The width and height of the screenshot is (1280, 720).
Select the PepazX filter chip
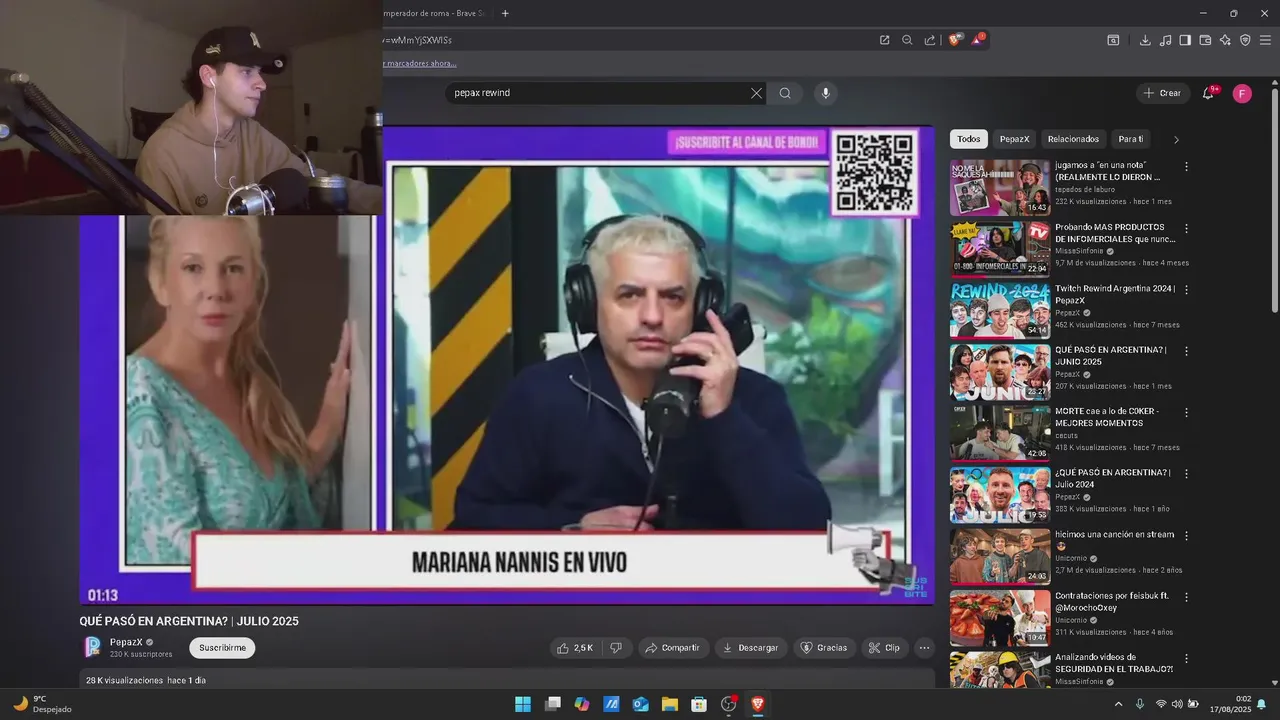click(x=1014, y=139)
